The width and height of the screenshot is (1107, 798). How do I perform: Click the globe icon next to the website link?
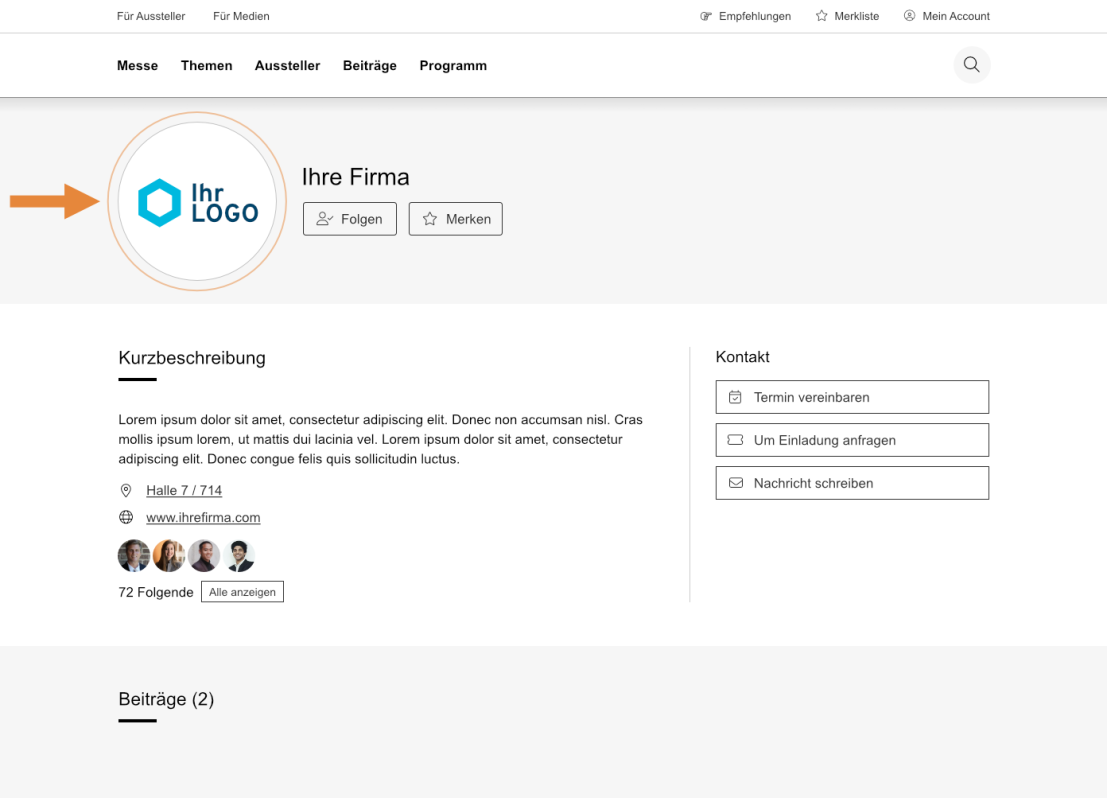point(126,517)
